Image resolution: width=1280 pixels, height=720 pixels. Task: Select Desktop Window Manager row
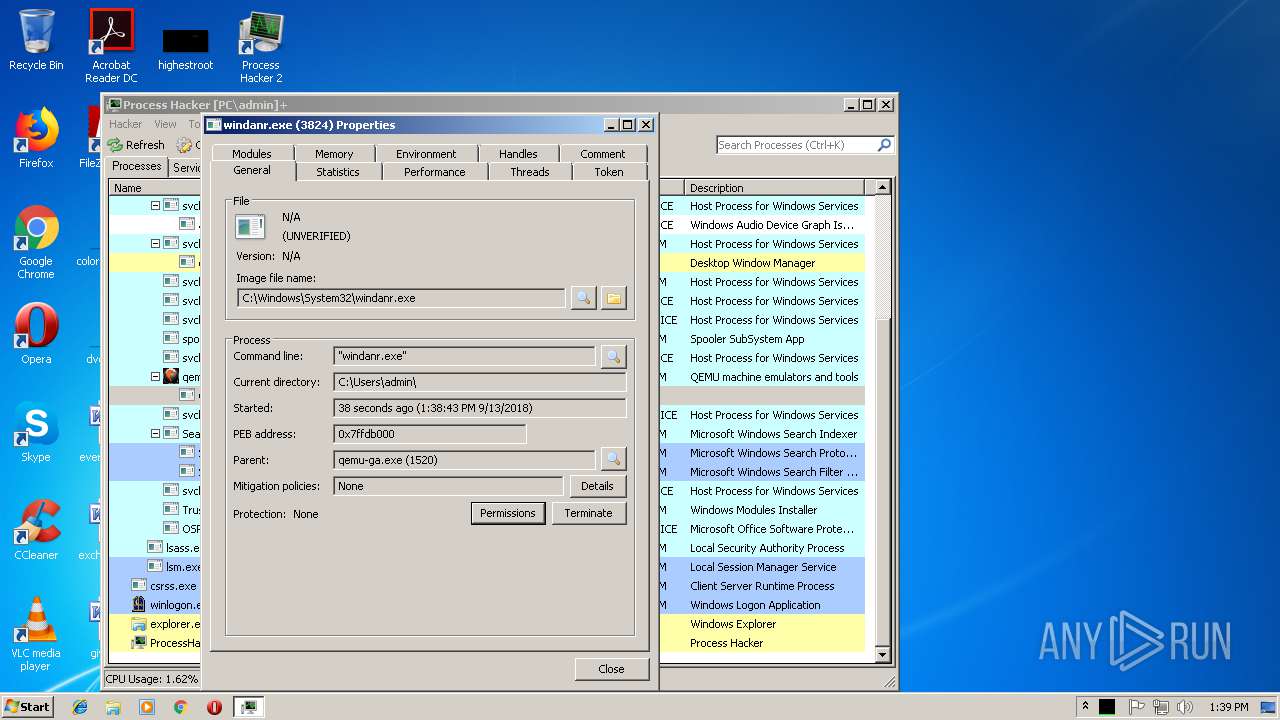[x=752, y=263]
